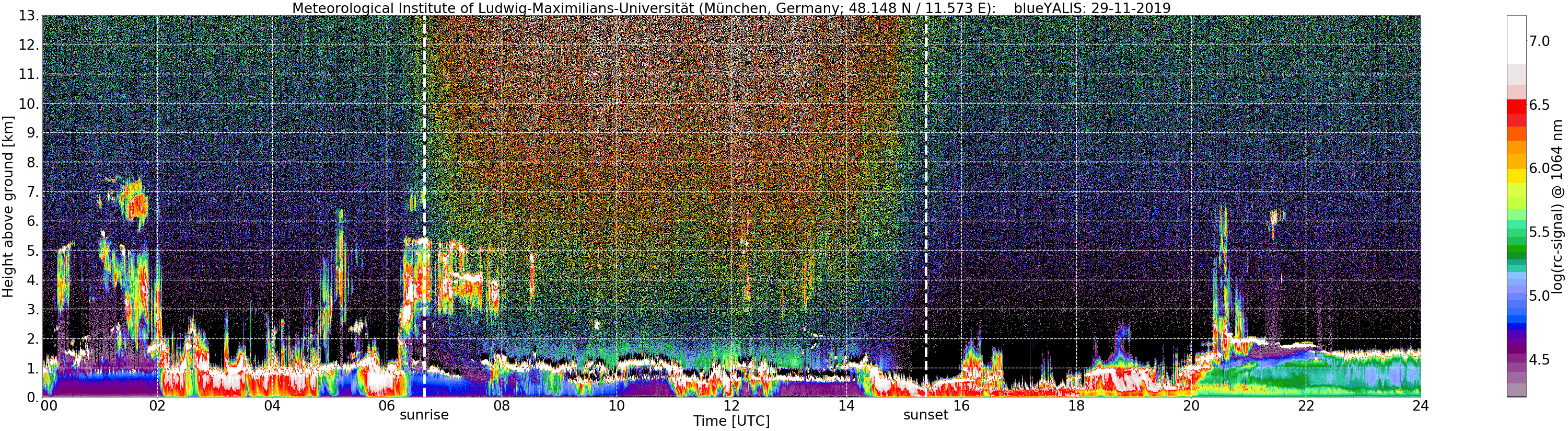Click the height axis tick label '2.'
The width and height of the screenshot is (1568, 431).
[33, 339]
